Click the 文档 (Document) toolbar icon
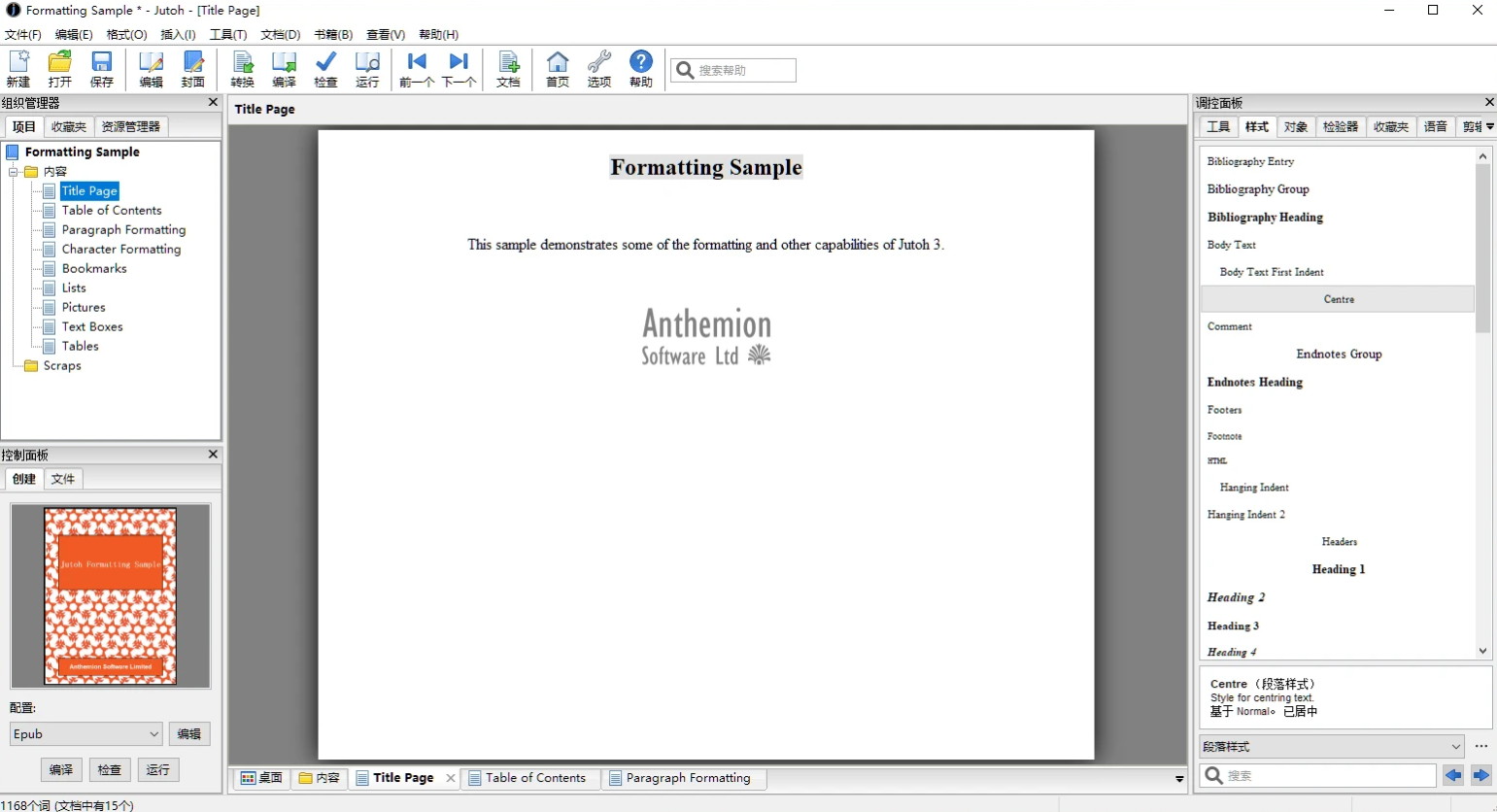The image size is (1497, 812). (508, 69)
